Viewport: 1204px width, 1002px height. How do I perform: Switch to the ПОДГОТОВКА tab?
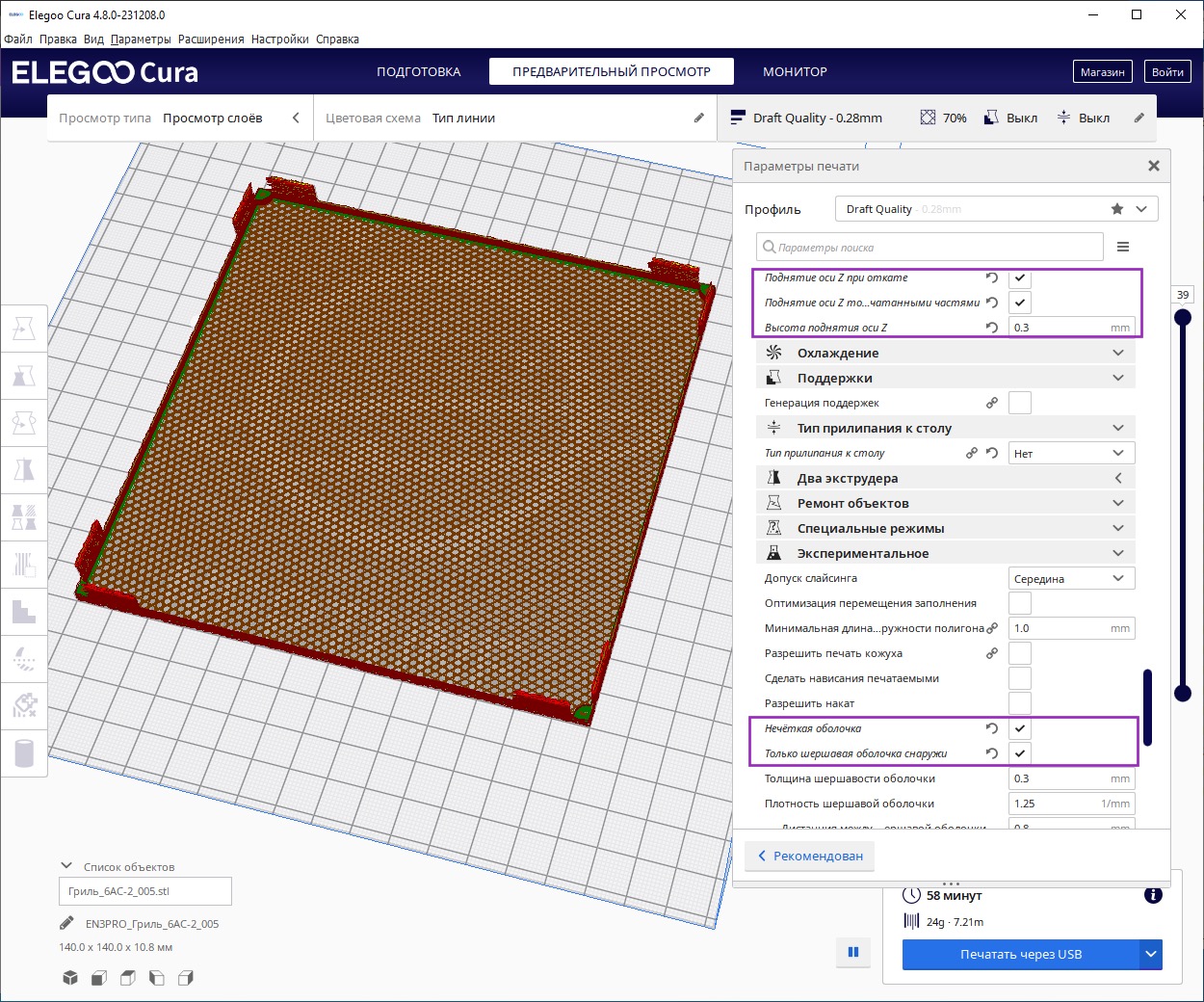[x=418, y=71]
